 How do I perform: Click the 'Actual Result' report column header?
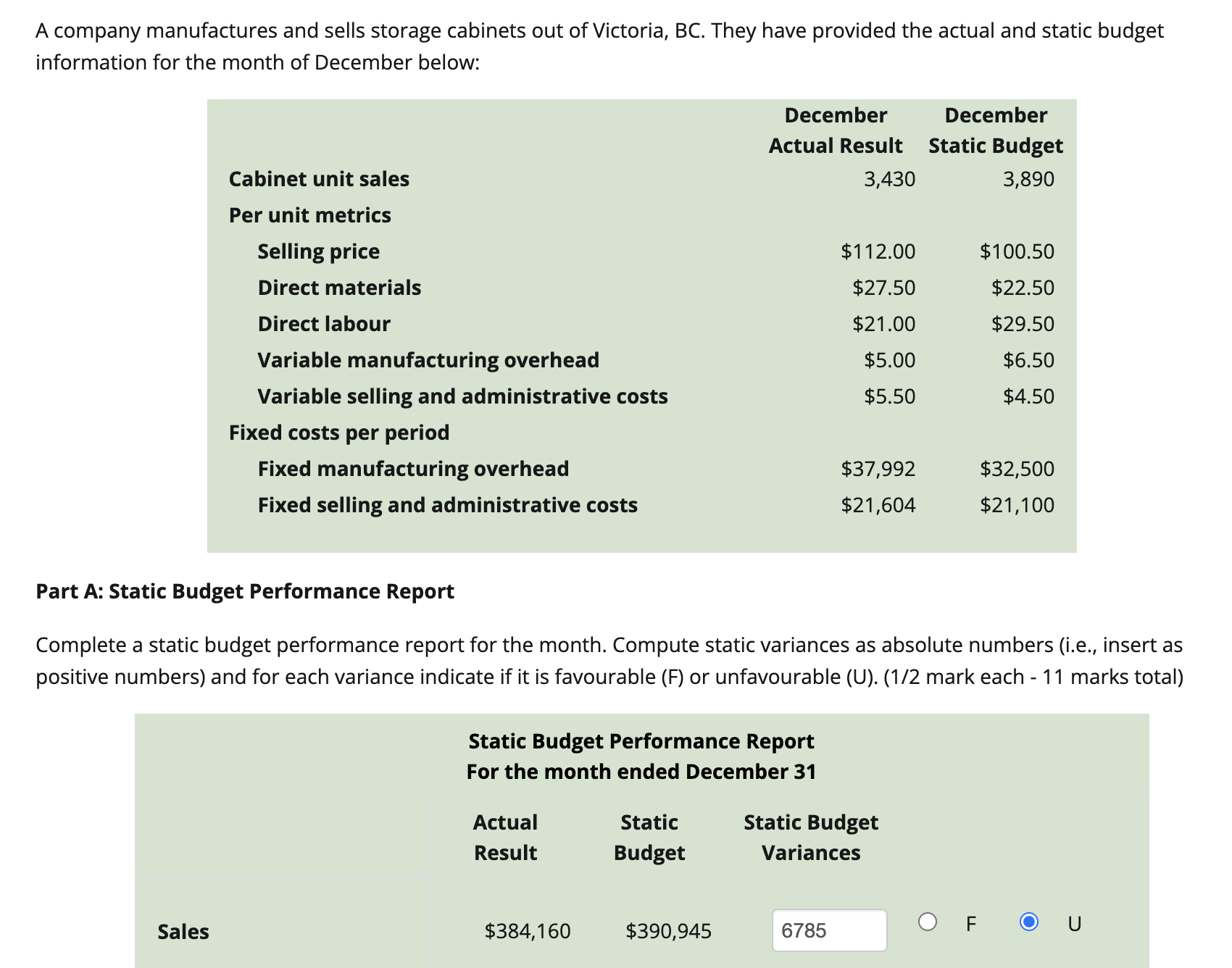tap(505, 838)
